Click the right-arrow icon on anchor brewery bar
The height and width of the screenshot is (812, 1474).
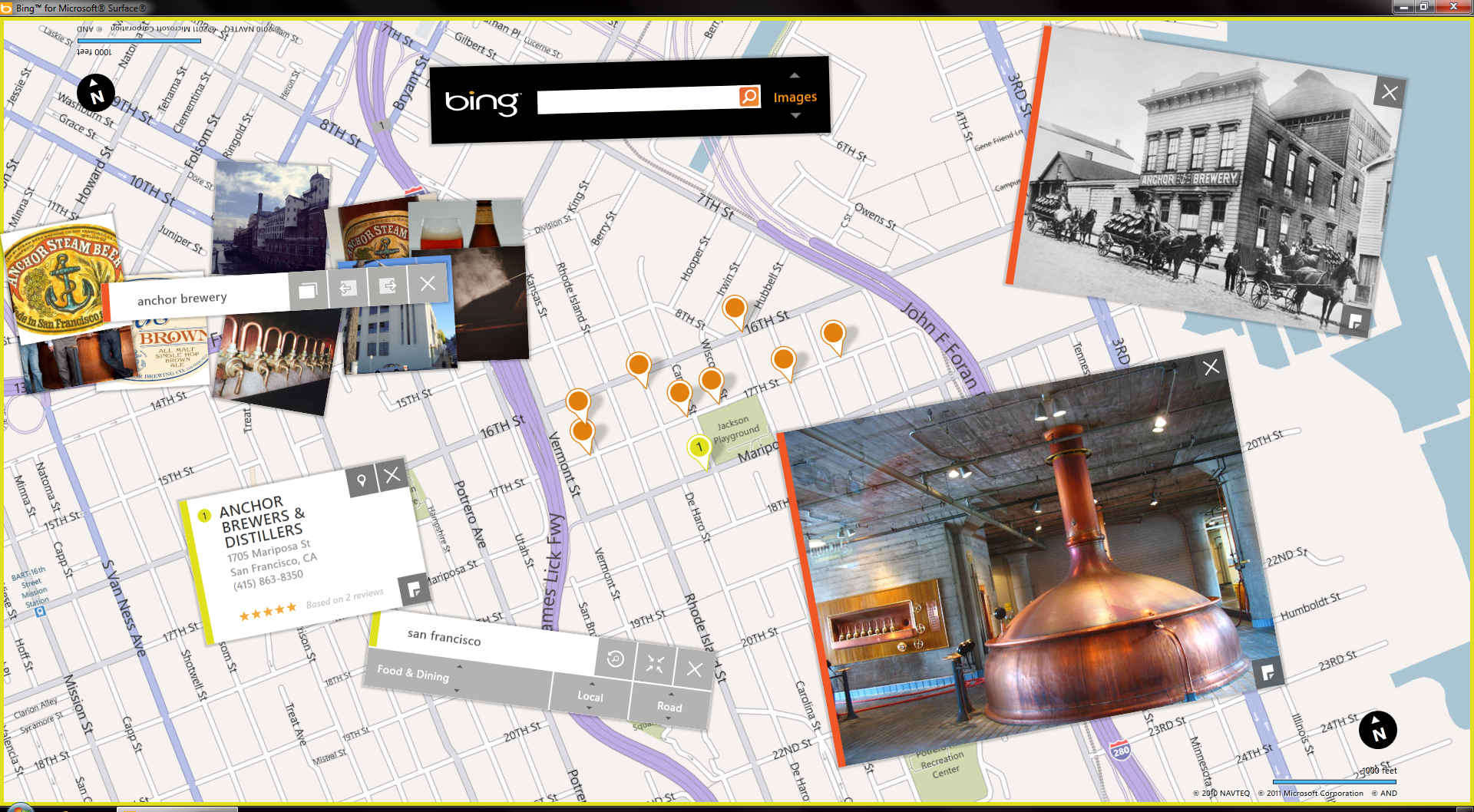[x=388, y=286]
